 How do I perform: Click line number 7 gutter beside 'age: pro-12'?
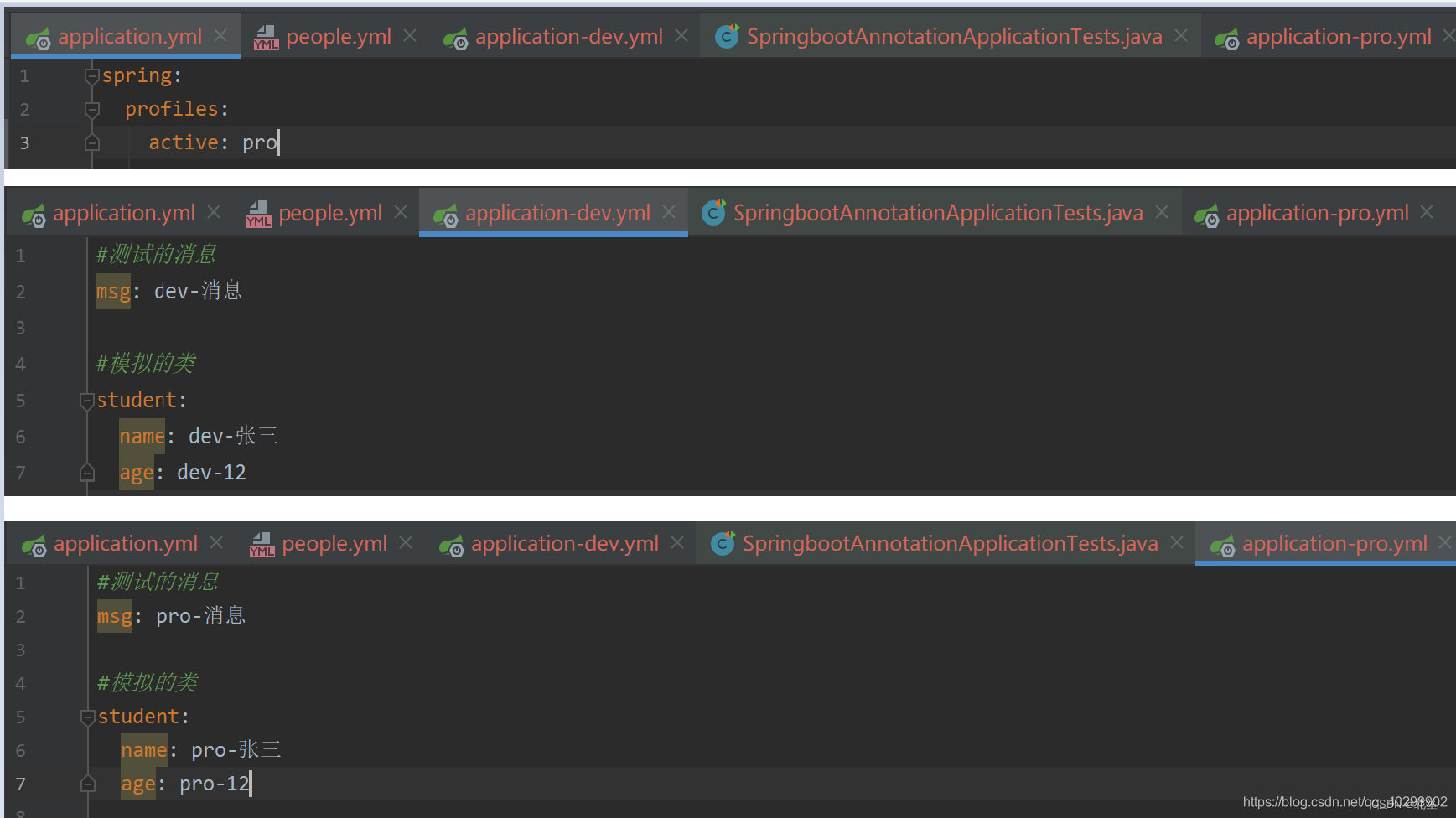click(21, 784)
